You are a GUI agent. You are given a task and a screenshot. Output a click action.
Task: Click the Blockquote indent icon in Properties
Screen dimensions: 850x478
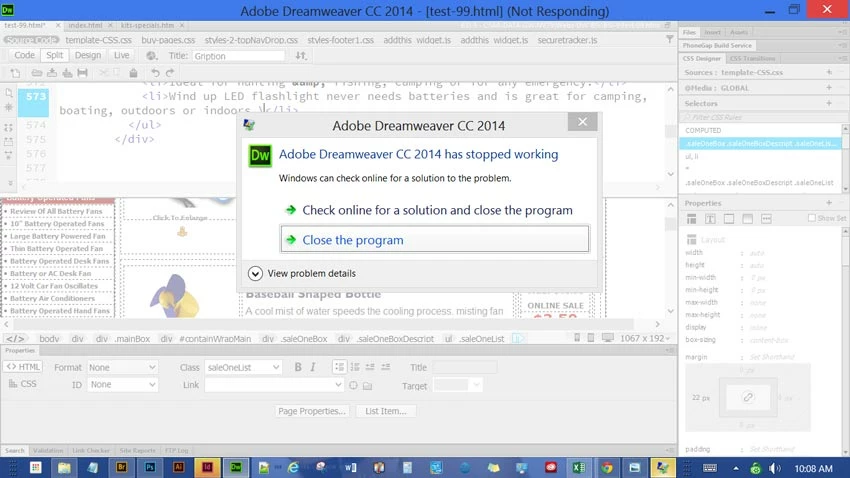tap(385, 367)
